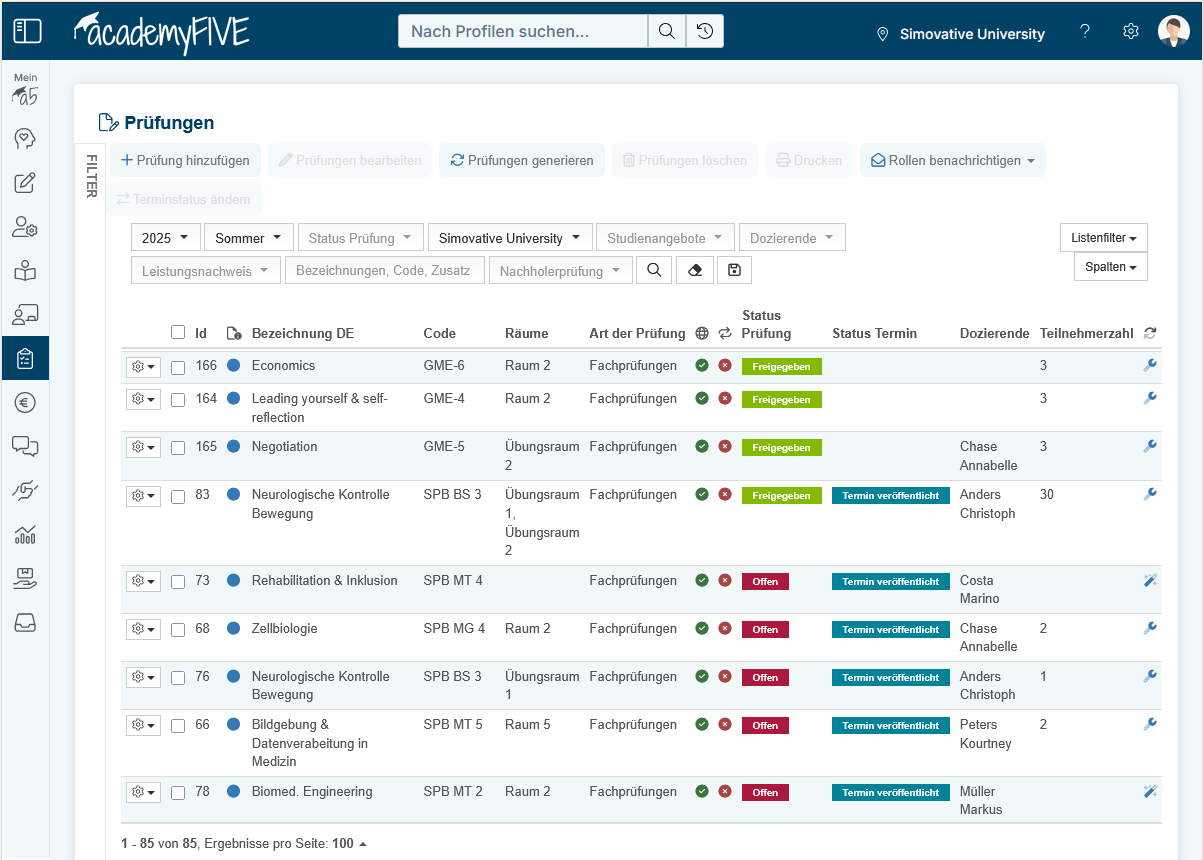
Task: Toggle the sidebar panel icon at top left
Action: pos(27,31)
